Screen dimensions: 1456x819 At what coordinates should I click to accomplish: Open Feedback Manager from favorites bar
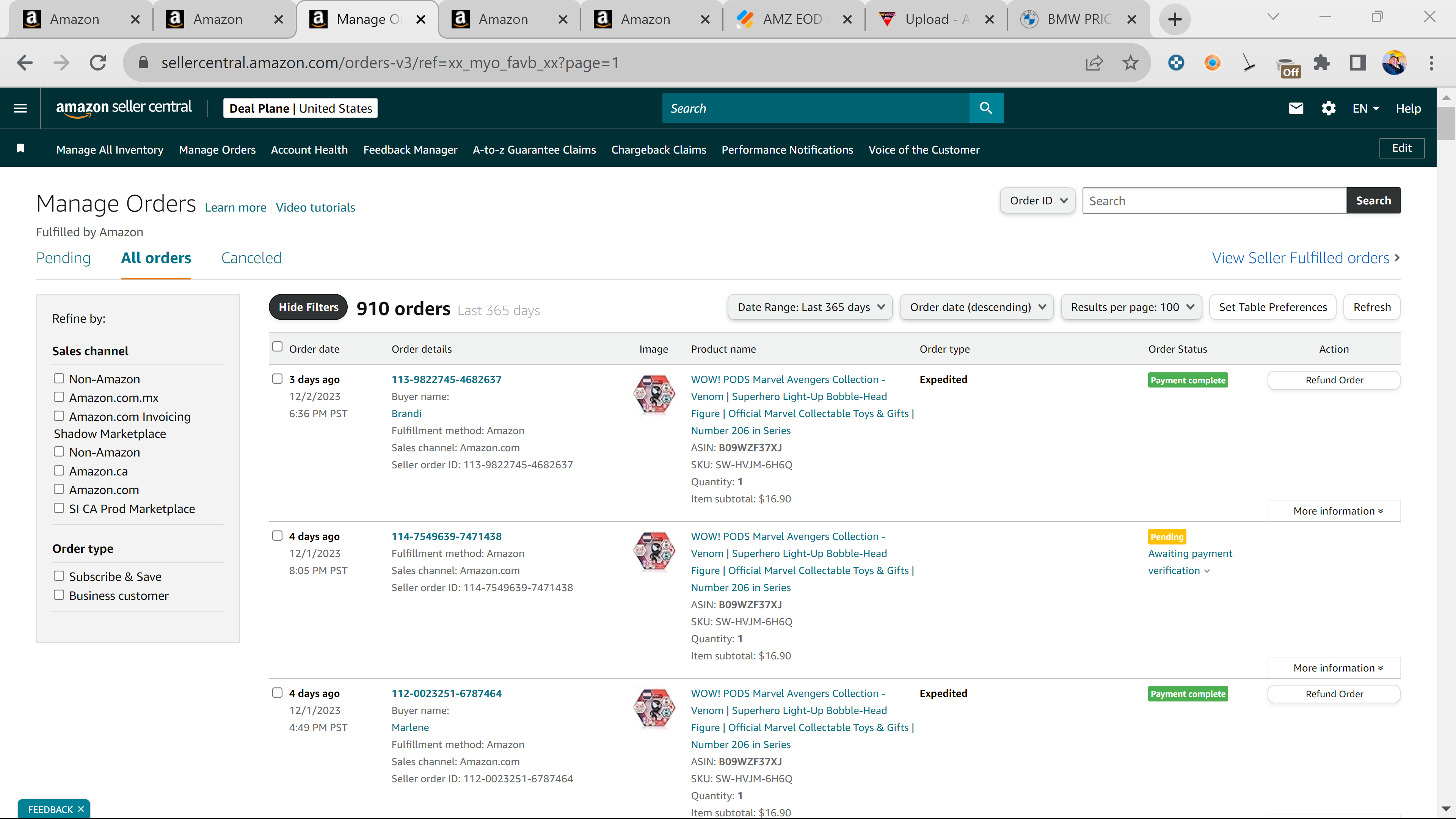[410, 150]
